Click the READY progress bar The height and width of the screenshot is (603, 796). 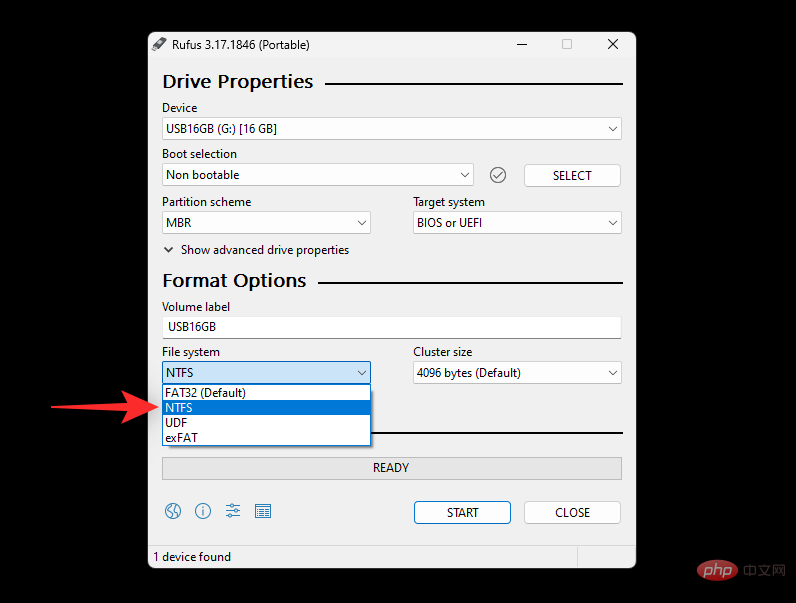pyautogui.click(x=391, y=468)
